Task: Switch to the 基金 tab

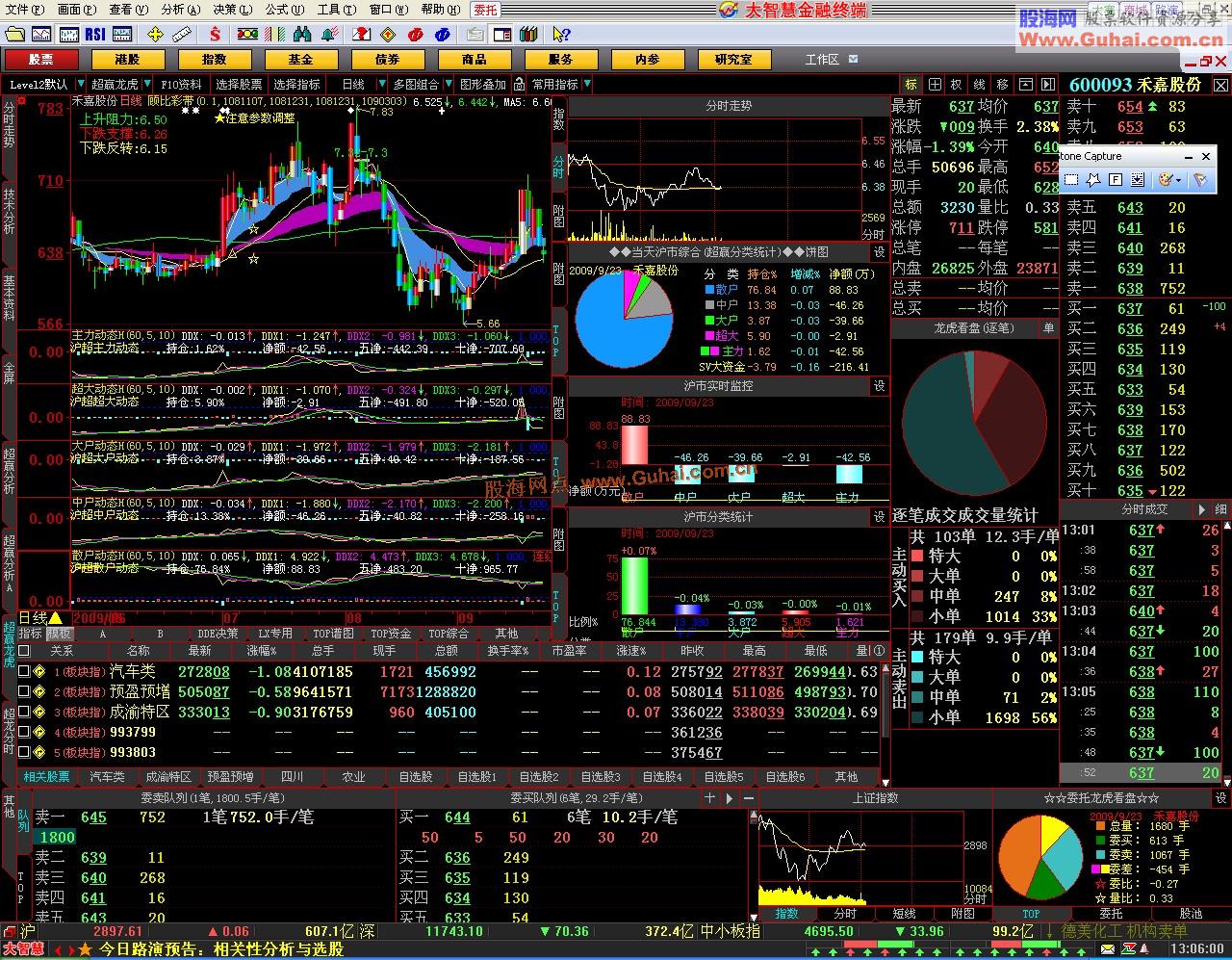Action: click(301, 59)
